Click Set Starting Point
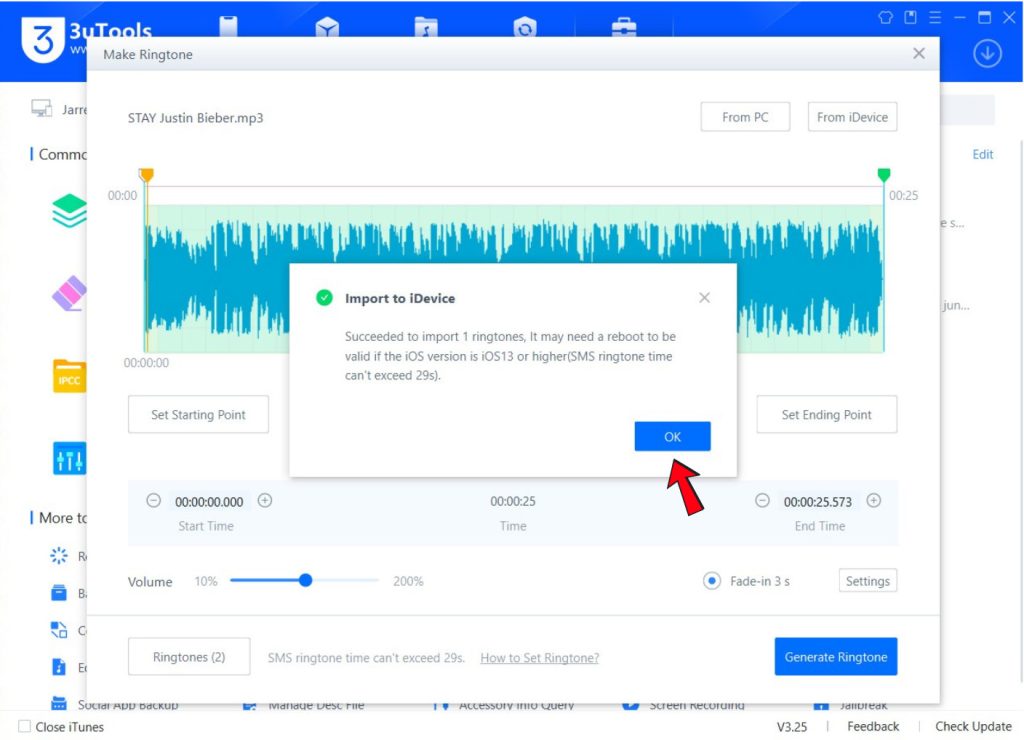 (199, 415)
